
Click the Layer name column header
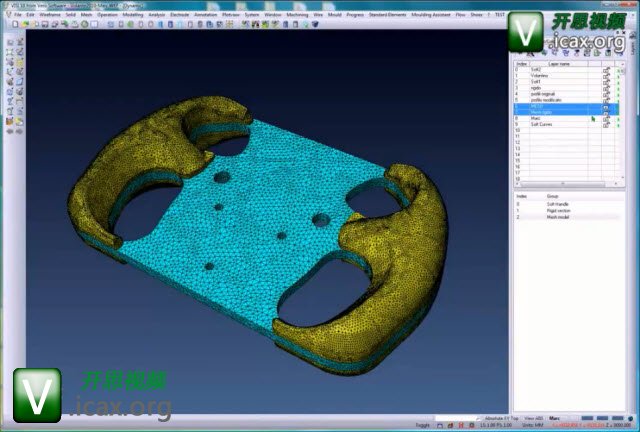[x=559, y=64]
